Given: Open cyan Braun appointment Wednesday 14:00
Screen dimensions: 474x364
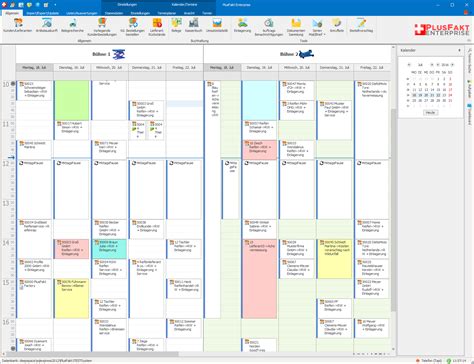Looking at the screenshot, I should pos(110,249).
